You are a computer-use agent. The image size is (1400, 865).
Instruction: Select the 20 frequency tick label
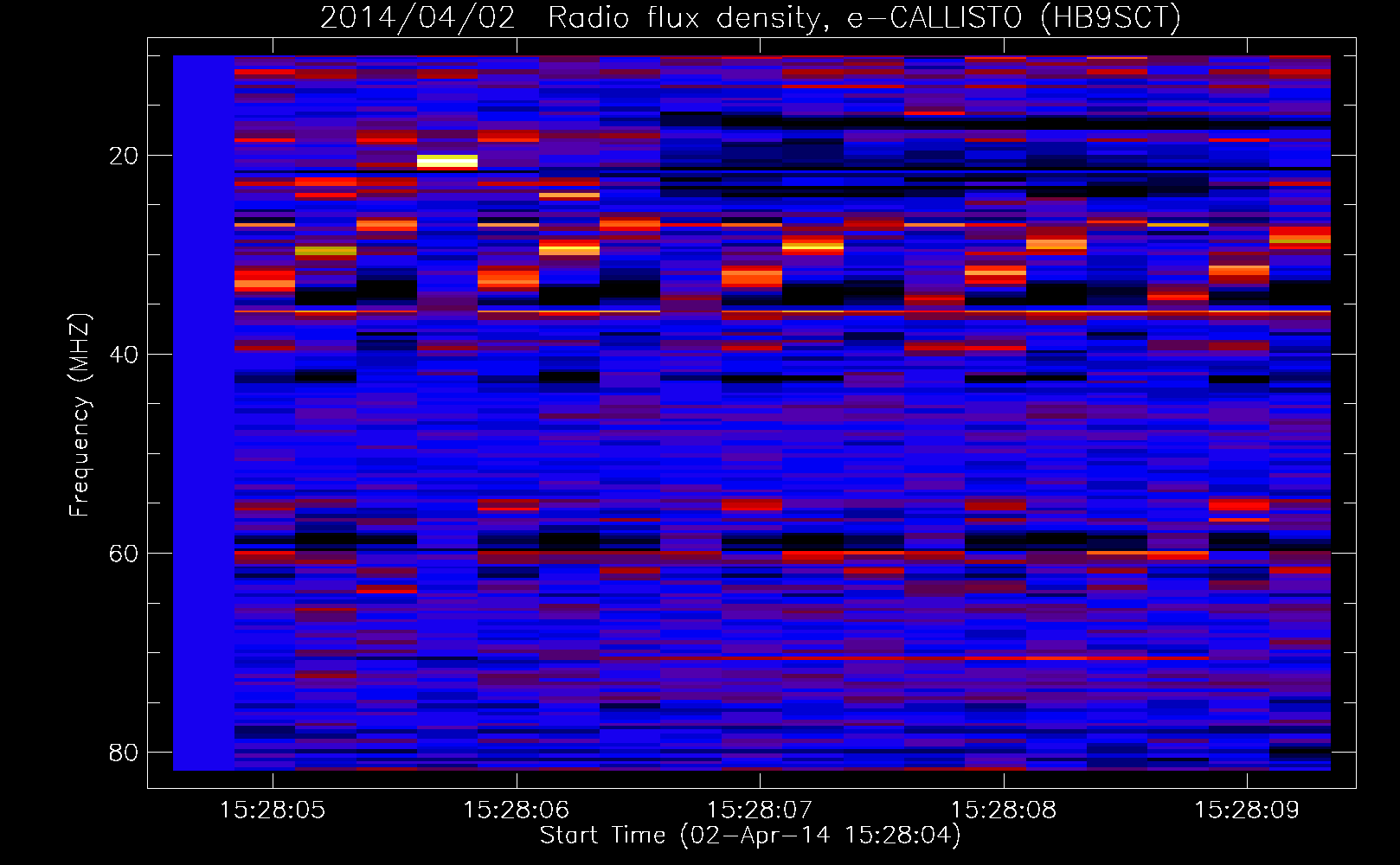[124, 156]
